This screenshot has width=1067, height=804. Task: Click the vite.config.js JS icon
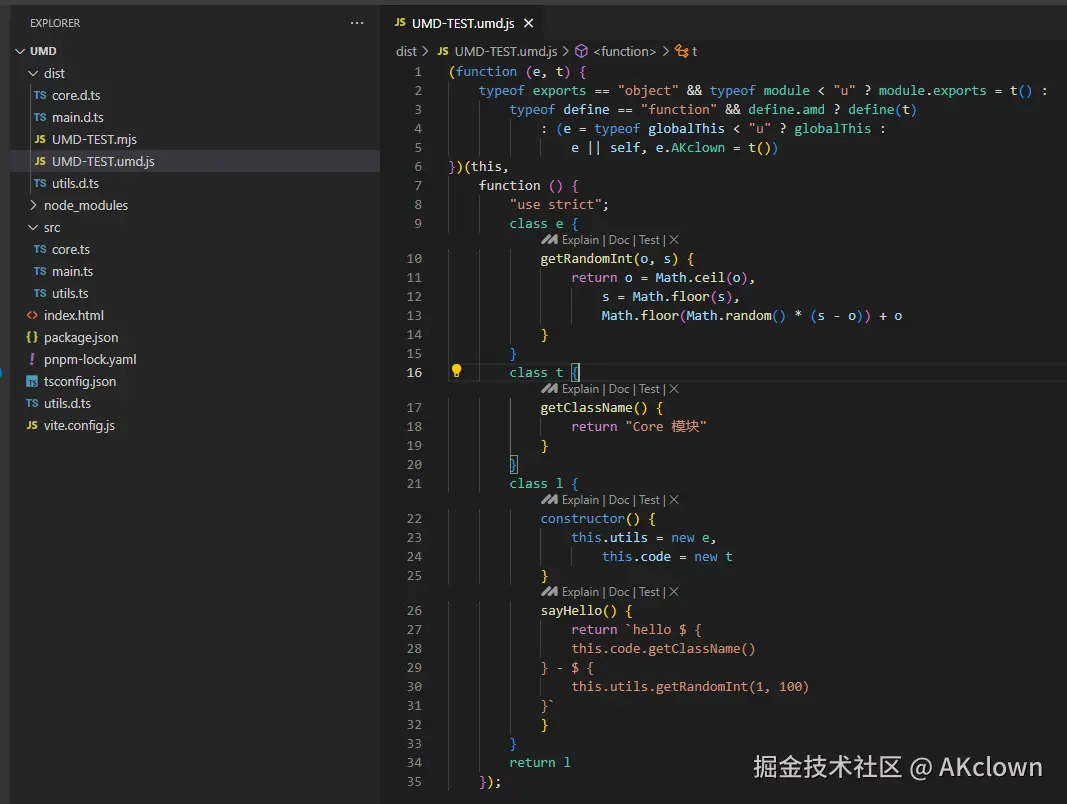[x=33, y=425]
